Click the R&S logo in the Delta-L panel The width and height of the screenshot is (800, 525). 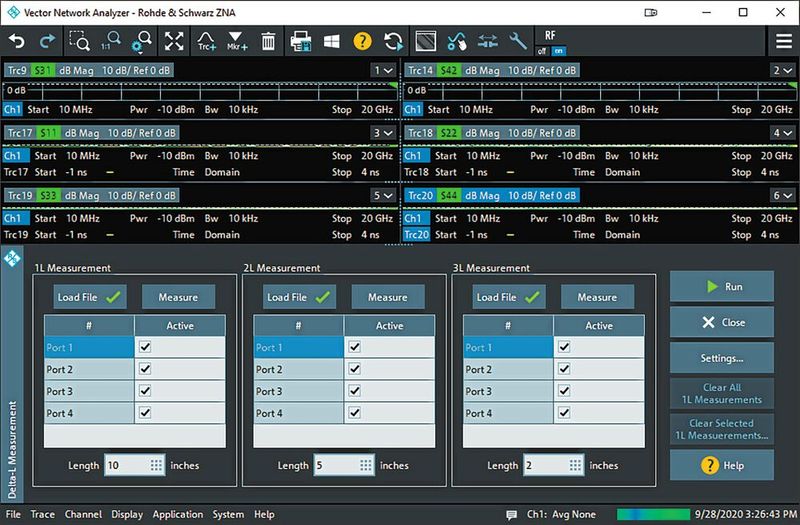click(12, 258)
